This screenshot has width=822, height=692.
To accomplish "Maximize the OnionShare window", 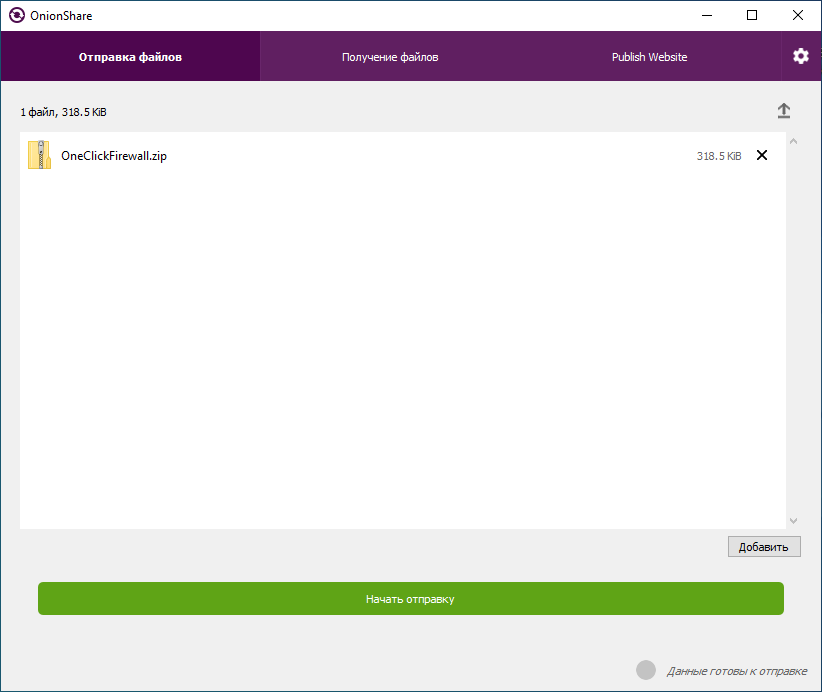I will click(752, 16).
